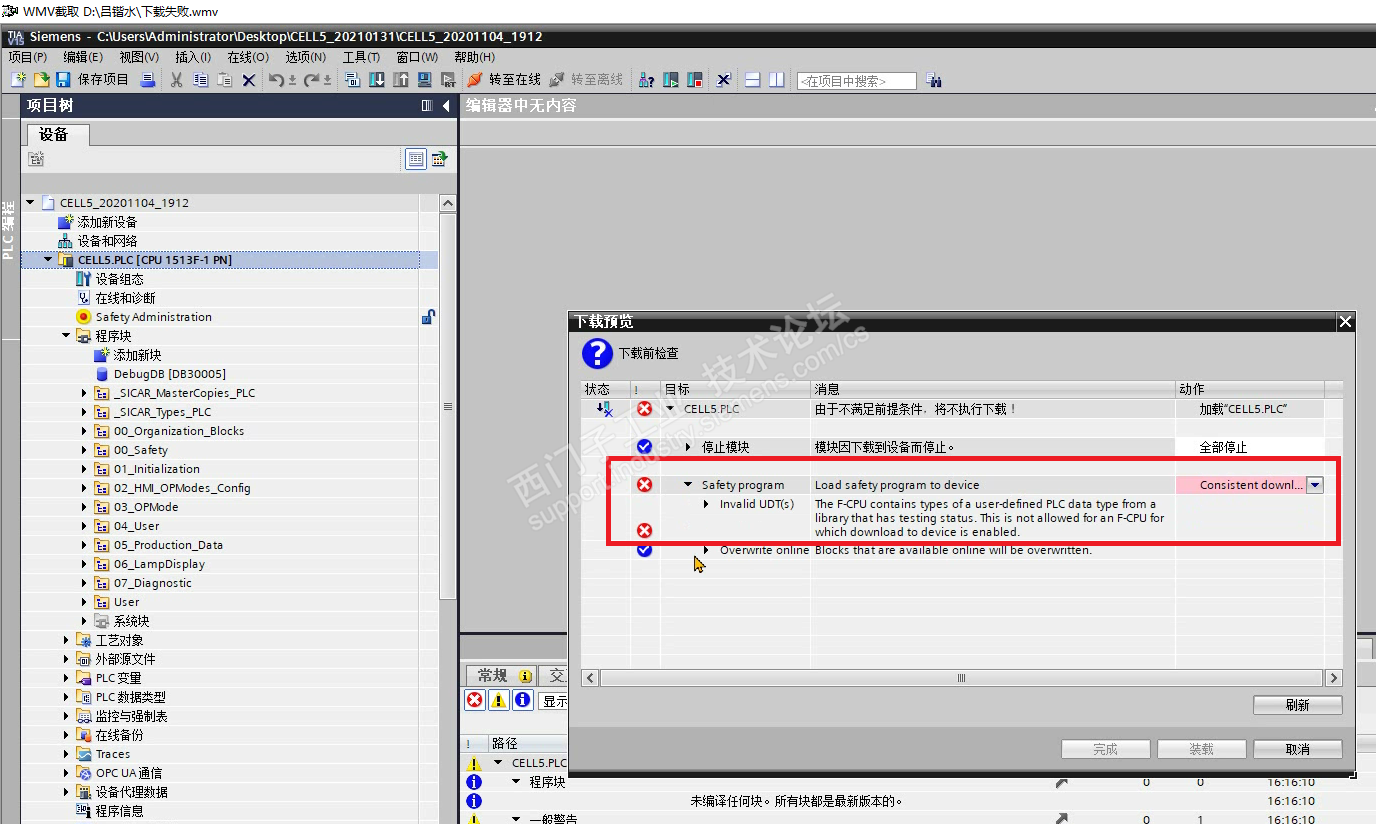This screenshot has width=1376, height=824.
Task: Split the editor space horizontally
Action: (x=753, y=80)
